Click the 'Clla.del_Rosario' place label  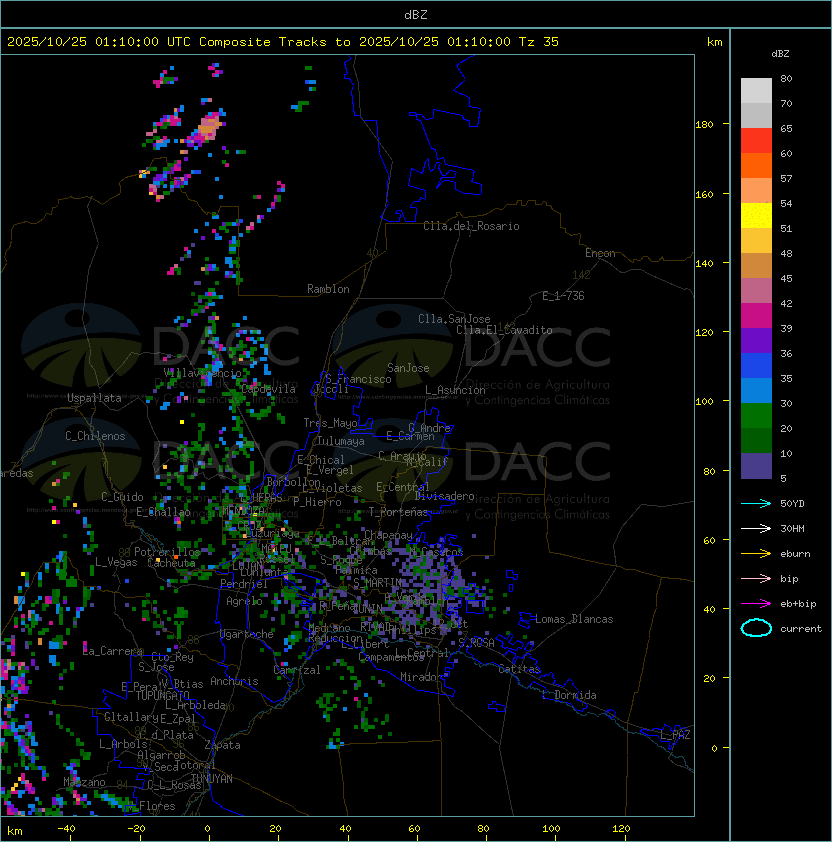point(471,226)
